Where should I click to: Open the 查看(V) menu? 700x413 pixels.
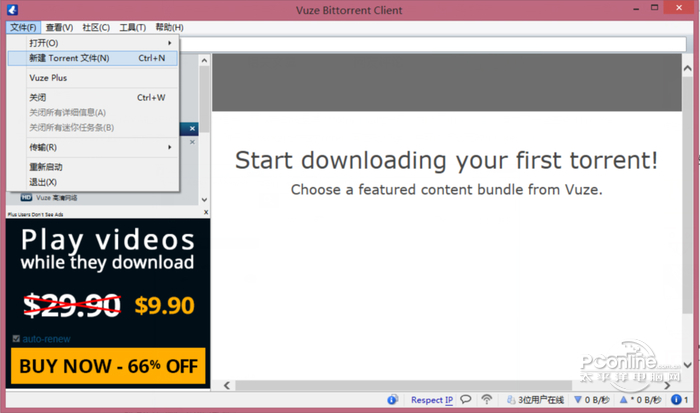(x=59, y=28)
